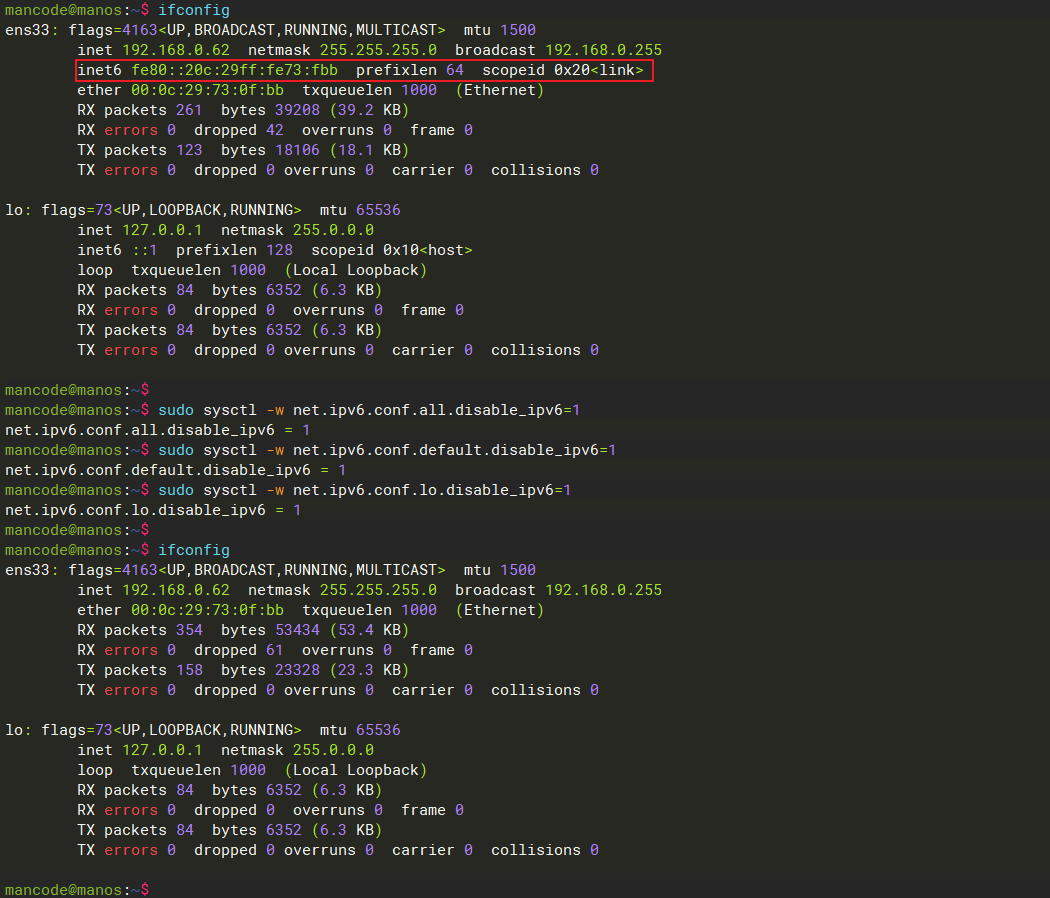Click the first ifconfig command at top
The height and width of the screenshot is (898, 1050).
click(x=194, y=10)
